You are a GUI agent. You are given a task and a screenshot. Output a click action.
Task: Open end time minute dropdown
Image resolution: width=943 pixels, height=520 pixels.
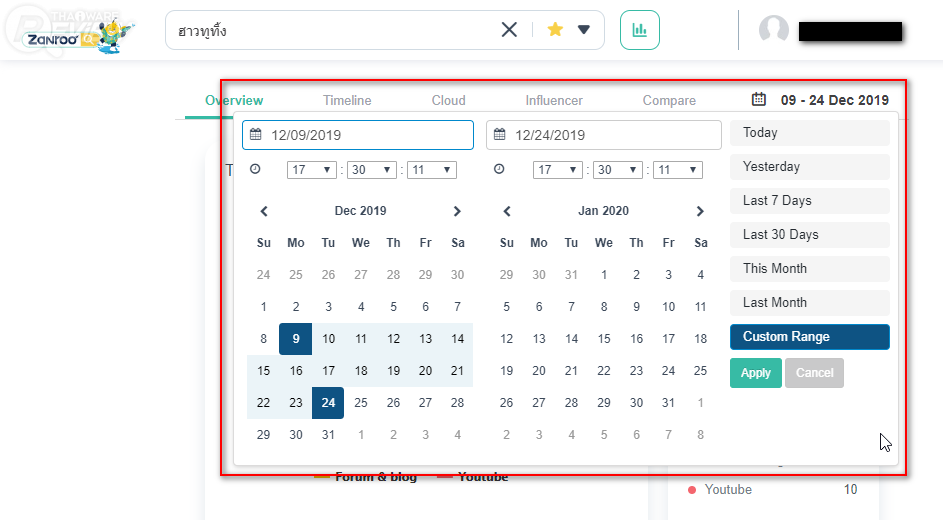click(x=618, y=170)
